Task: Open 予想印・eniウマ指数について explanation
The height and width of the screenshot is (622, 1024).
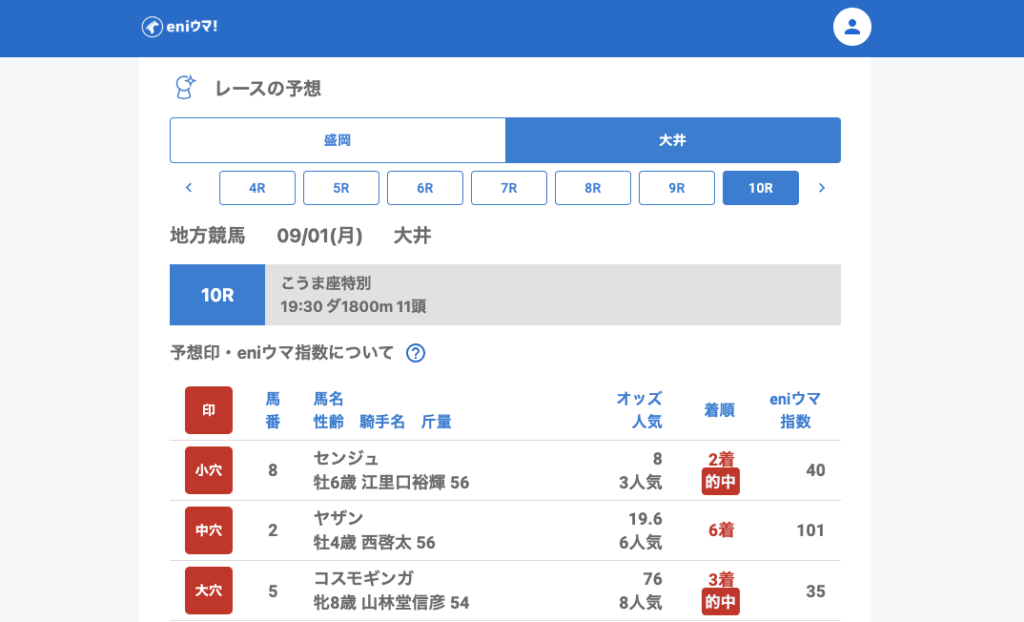Action: (x=284, y=353)
